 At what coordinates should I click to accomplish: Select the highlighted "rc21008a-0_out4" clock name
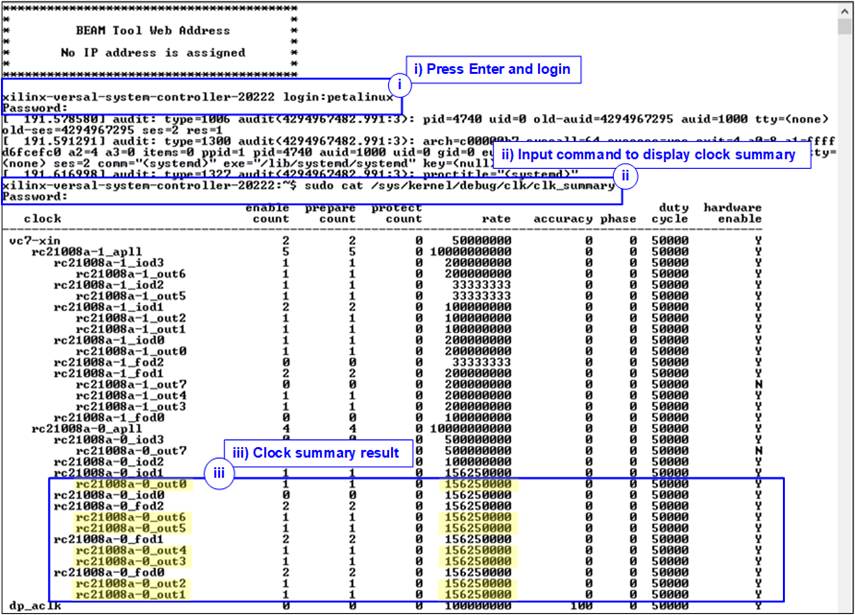point(131,550)
